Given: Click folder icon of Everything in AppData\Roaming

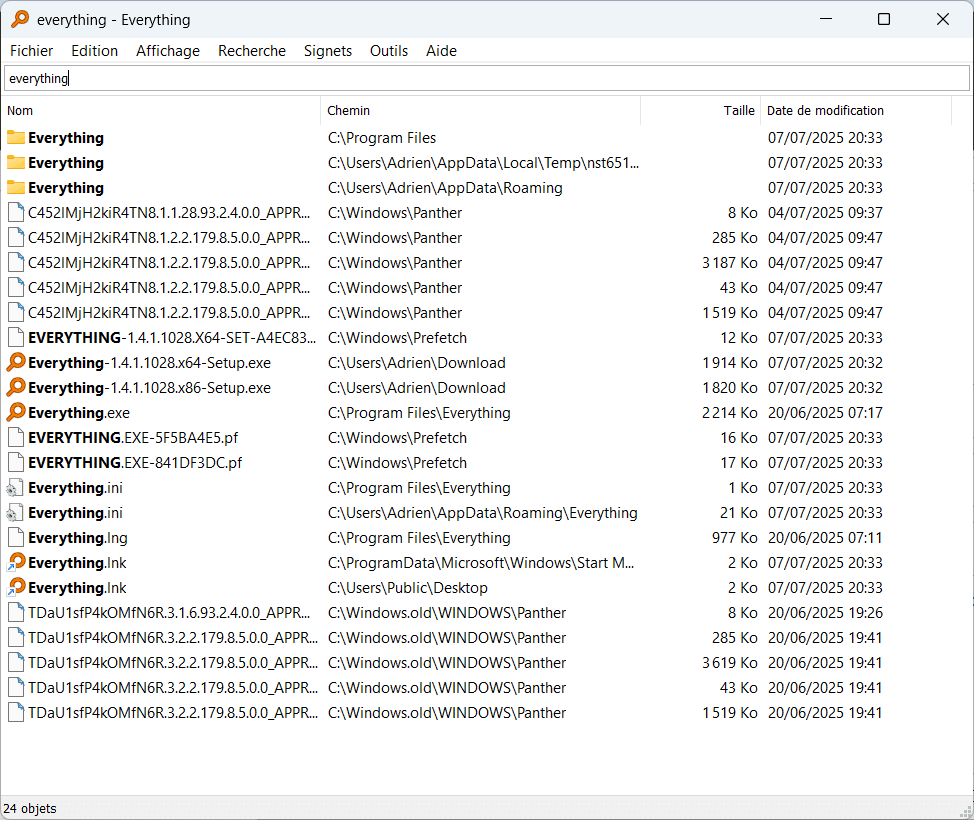Looking at the screenshot, I should (x=16, y=188).
